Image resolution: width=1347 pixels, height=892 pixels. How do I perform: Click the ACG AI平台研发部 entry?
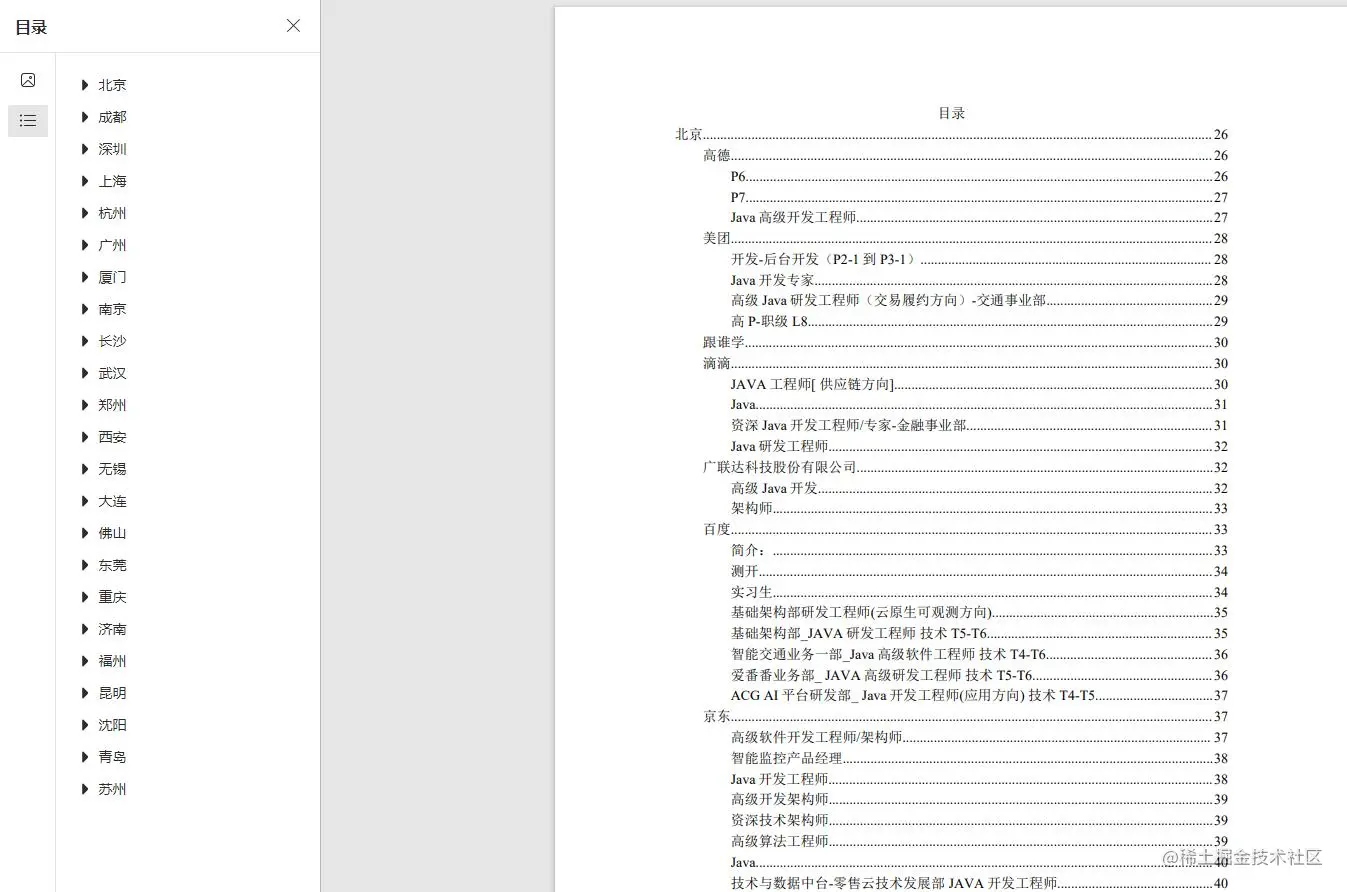(980, 695)
